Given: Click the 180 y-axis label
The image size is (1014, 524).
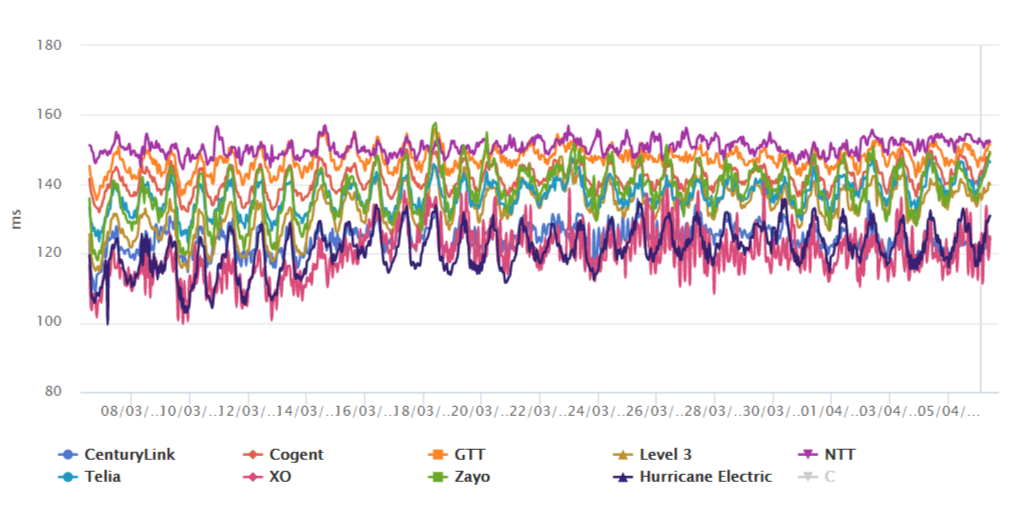Looking at the screenshot, I should tap(49, 45).
